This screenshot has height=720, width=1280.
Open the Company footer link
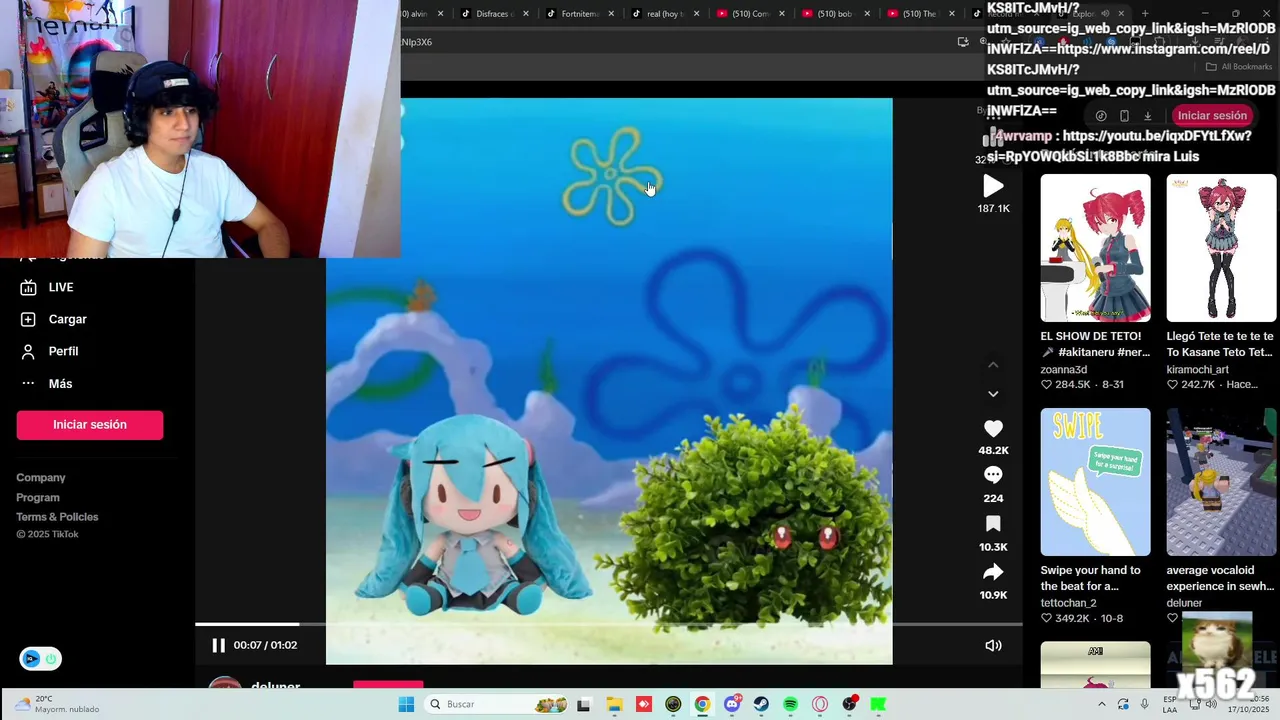[x=41, y=478]
